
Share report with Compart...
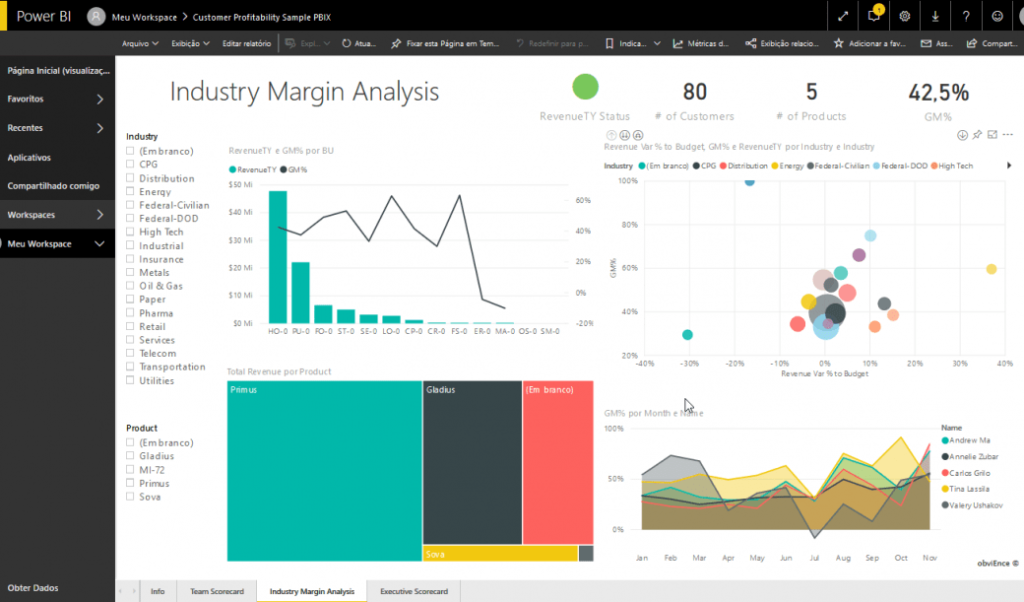(991, 43)
